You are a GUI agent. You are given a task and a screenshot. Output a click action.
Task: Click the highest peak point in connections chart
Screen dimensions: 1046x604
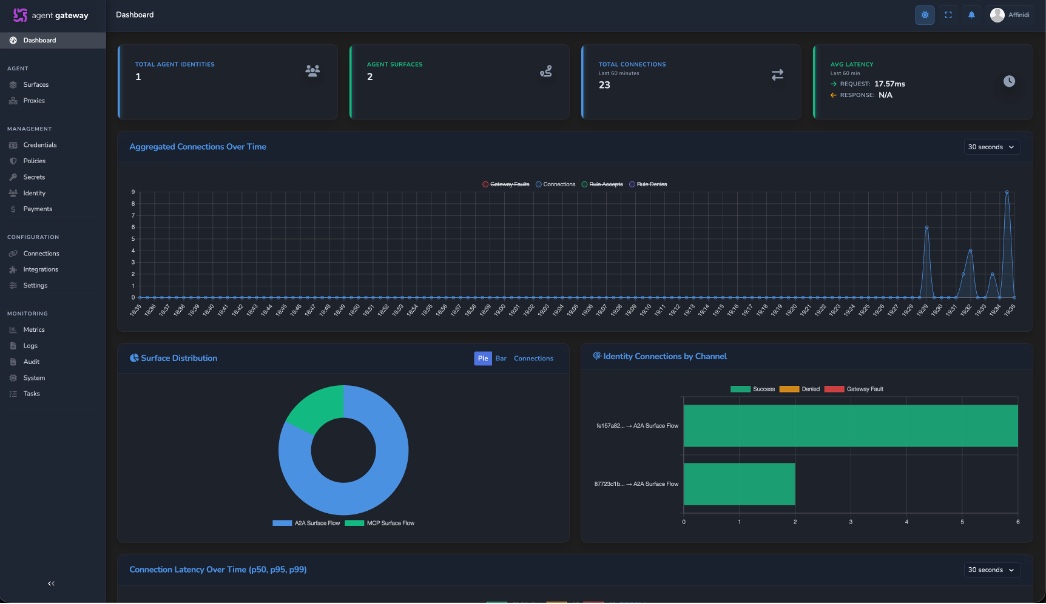(1007, 192)
